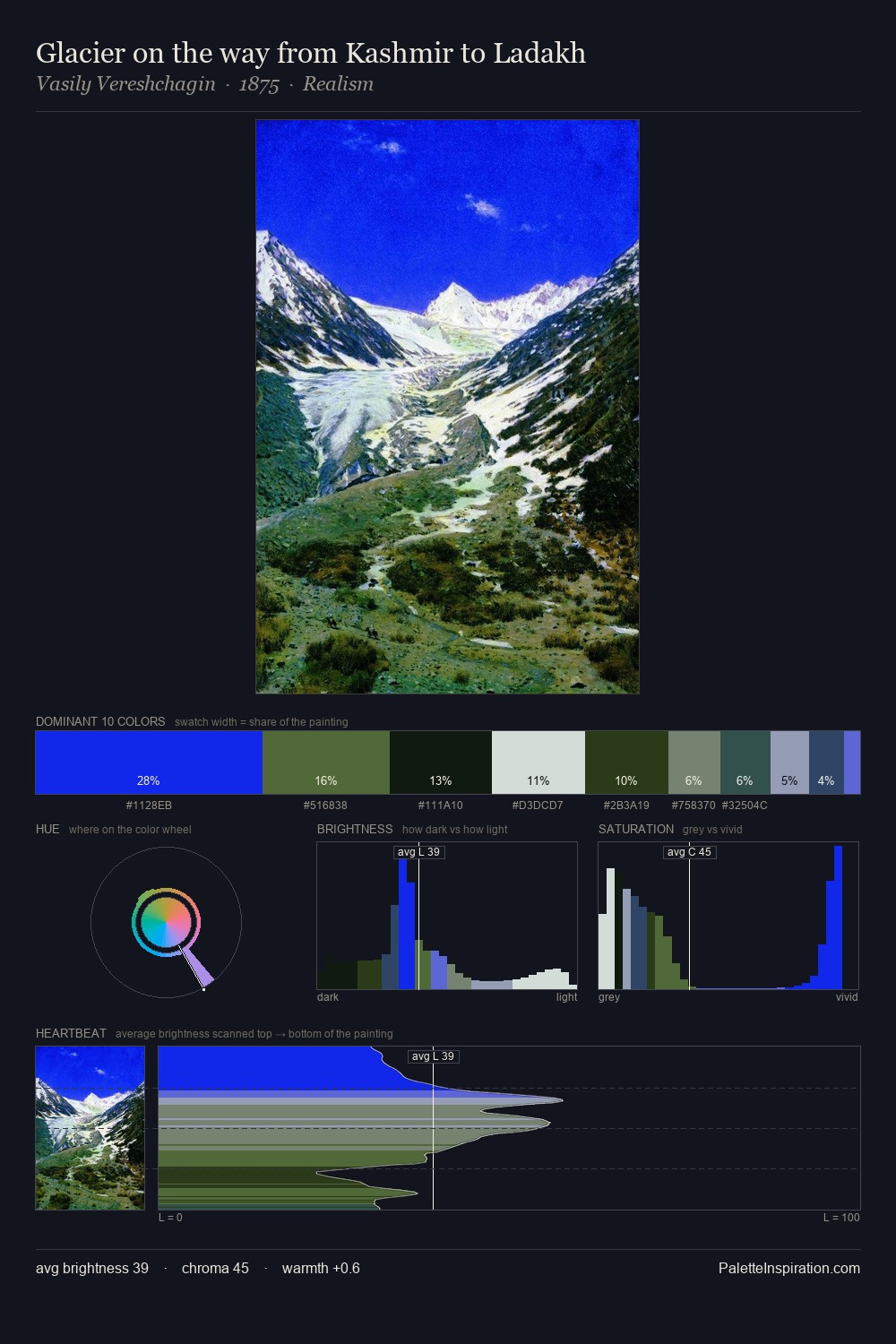Screen dimensions: 896x1344
Task: Choose the 11% light grey swatch
Action: (x=538, y=762)
